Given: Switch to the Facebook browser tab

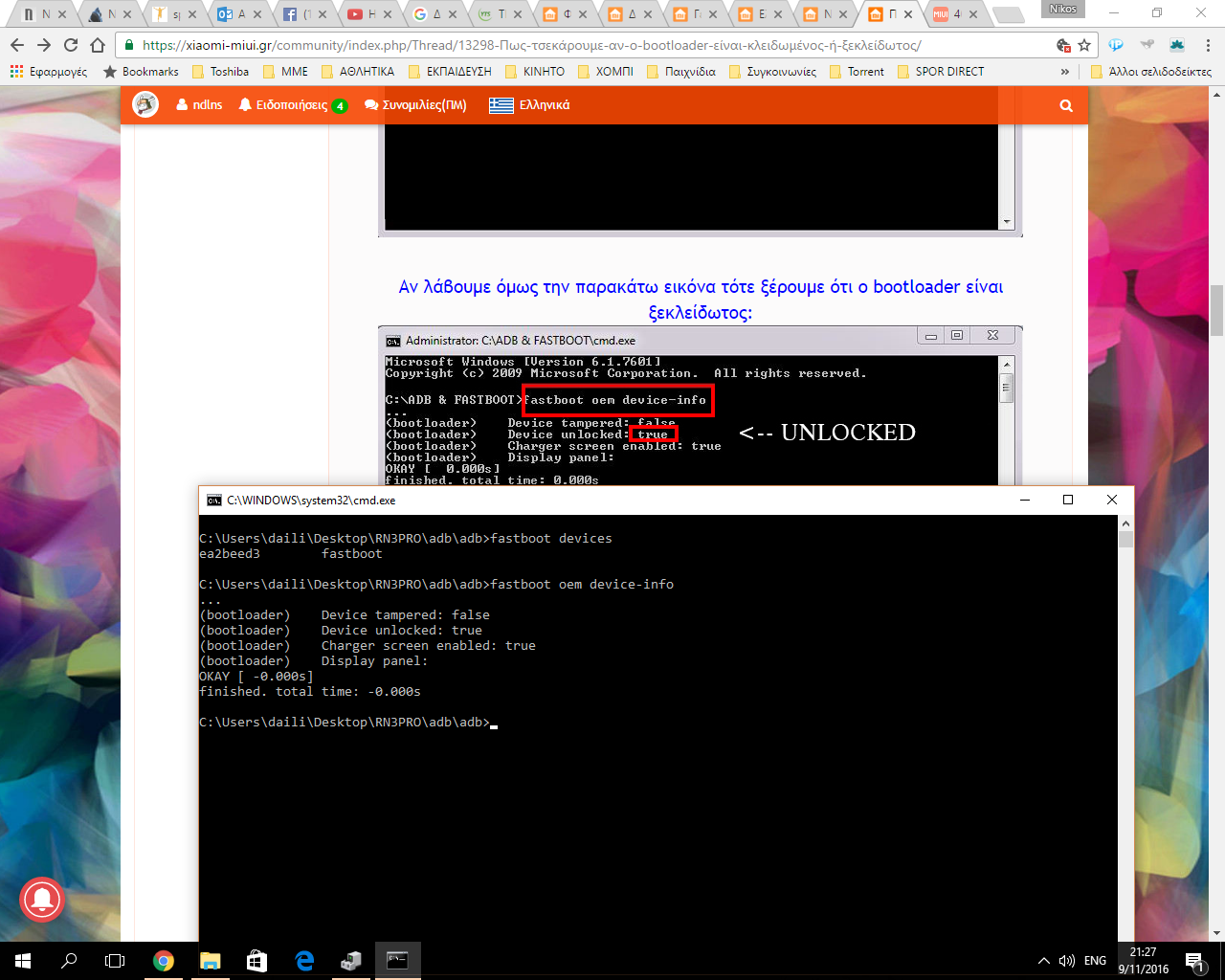Looking at the screenshot, I should click(x=303, y=14).
